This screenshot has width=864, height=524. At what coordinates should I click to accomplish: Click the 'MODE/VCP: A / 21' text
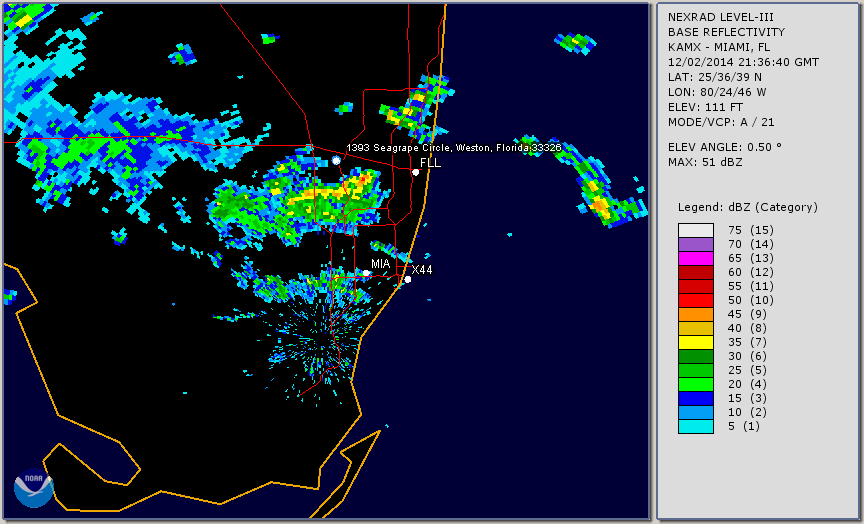pyautogui.click(x=721, y=122)
